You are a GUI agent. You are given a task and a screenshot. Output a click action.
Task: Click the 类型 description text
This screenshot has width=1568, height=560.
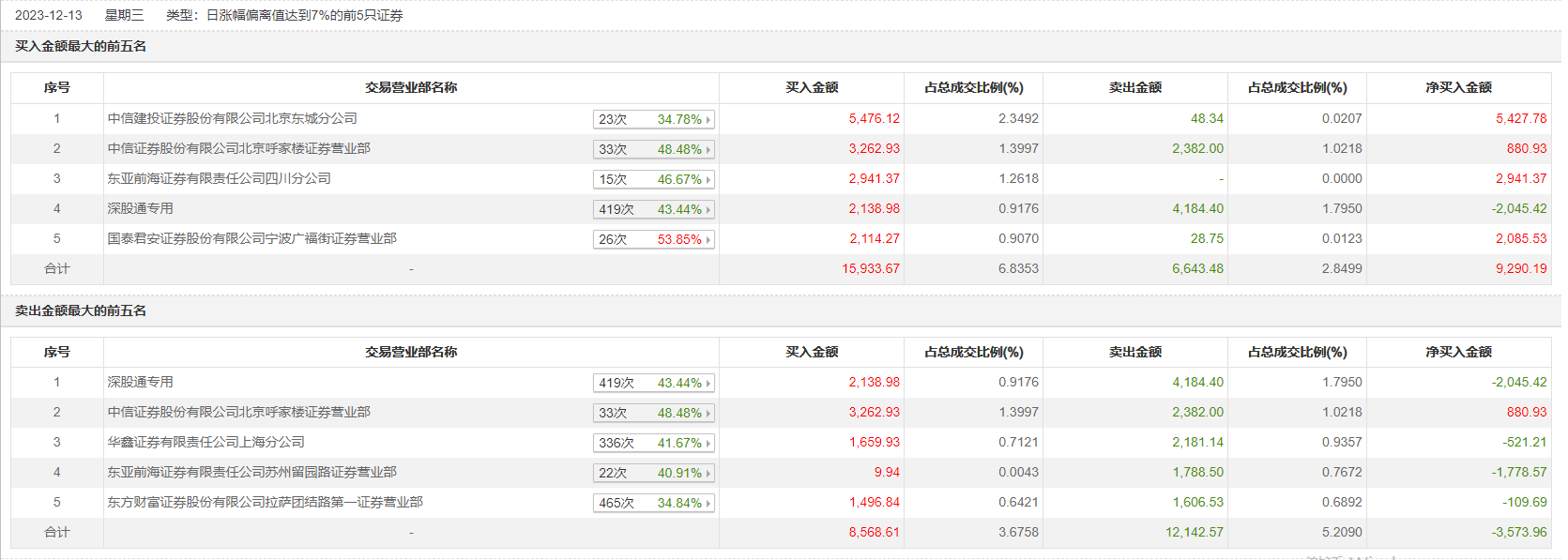point(284,15)
